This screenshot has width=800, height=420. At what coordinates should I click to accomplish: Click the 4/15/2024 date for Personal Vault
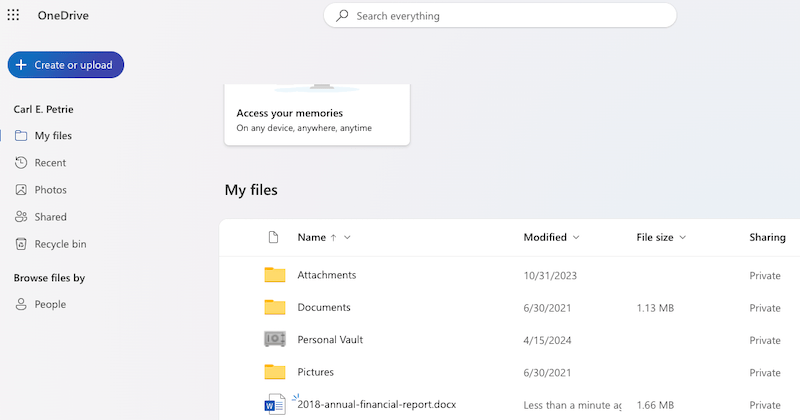547,340
